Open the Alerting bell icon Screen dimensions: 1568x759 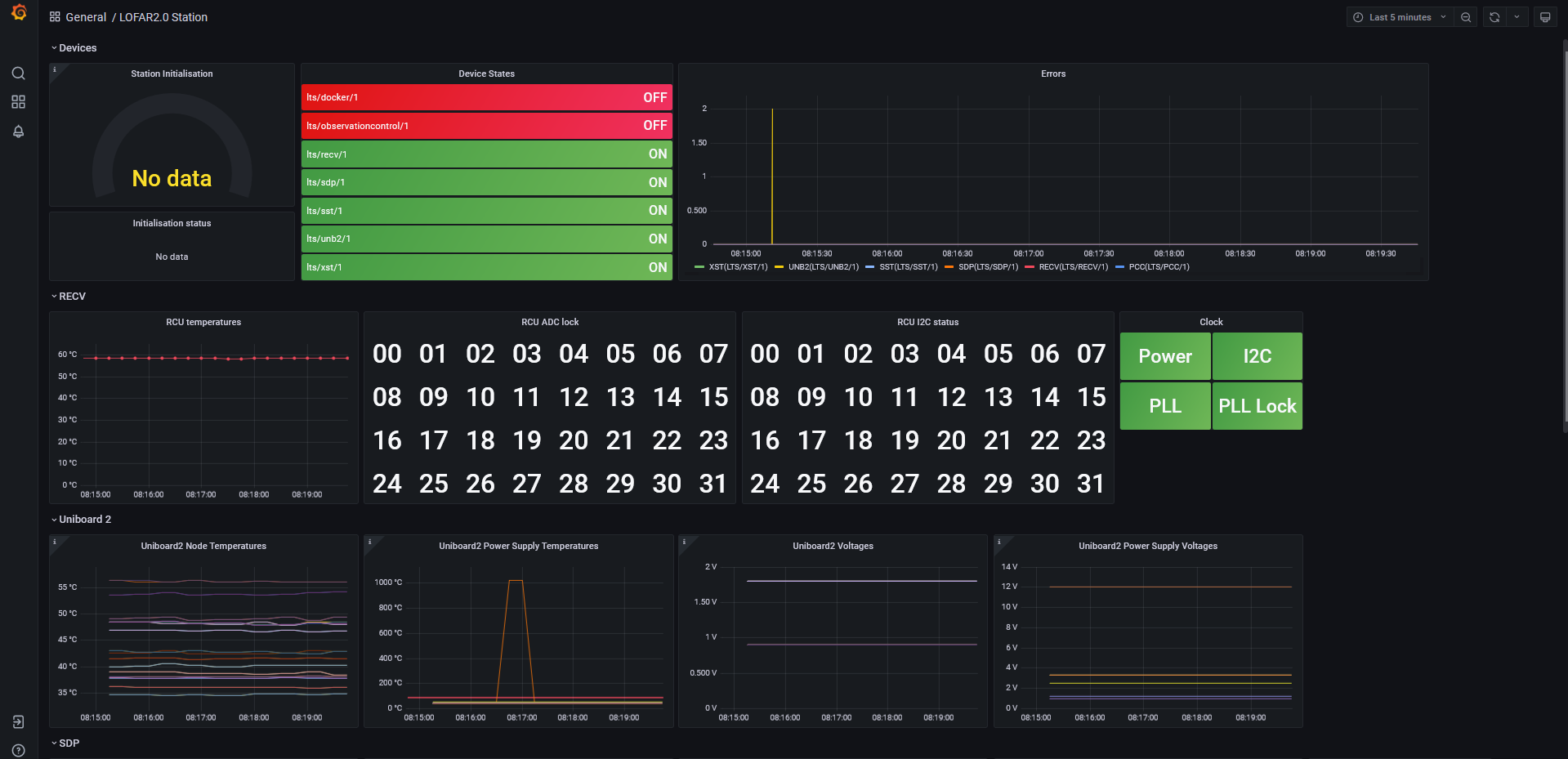(18, 132)
